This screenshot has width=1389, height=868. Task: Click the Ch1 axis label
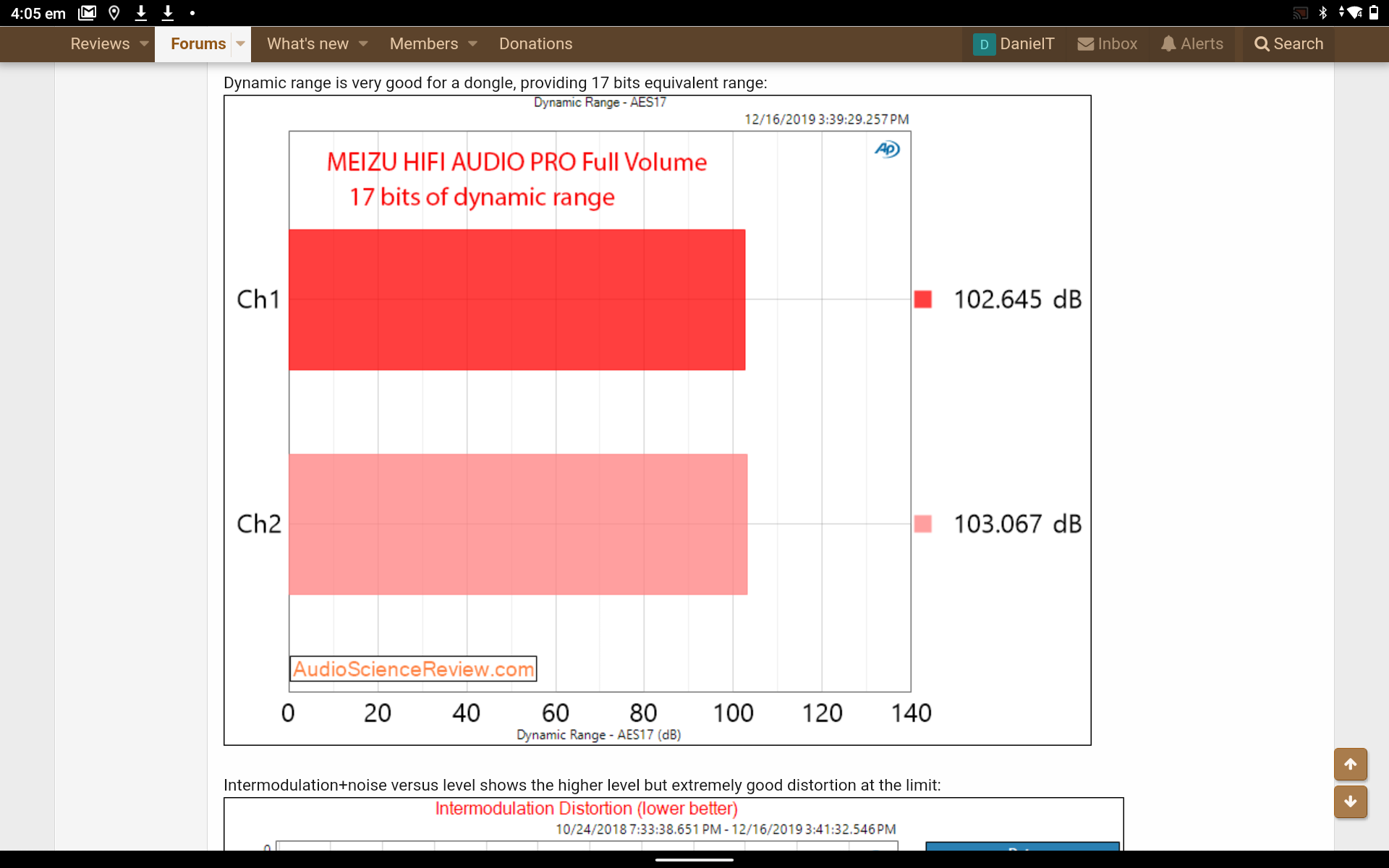coord(258,299)
